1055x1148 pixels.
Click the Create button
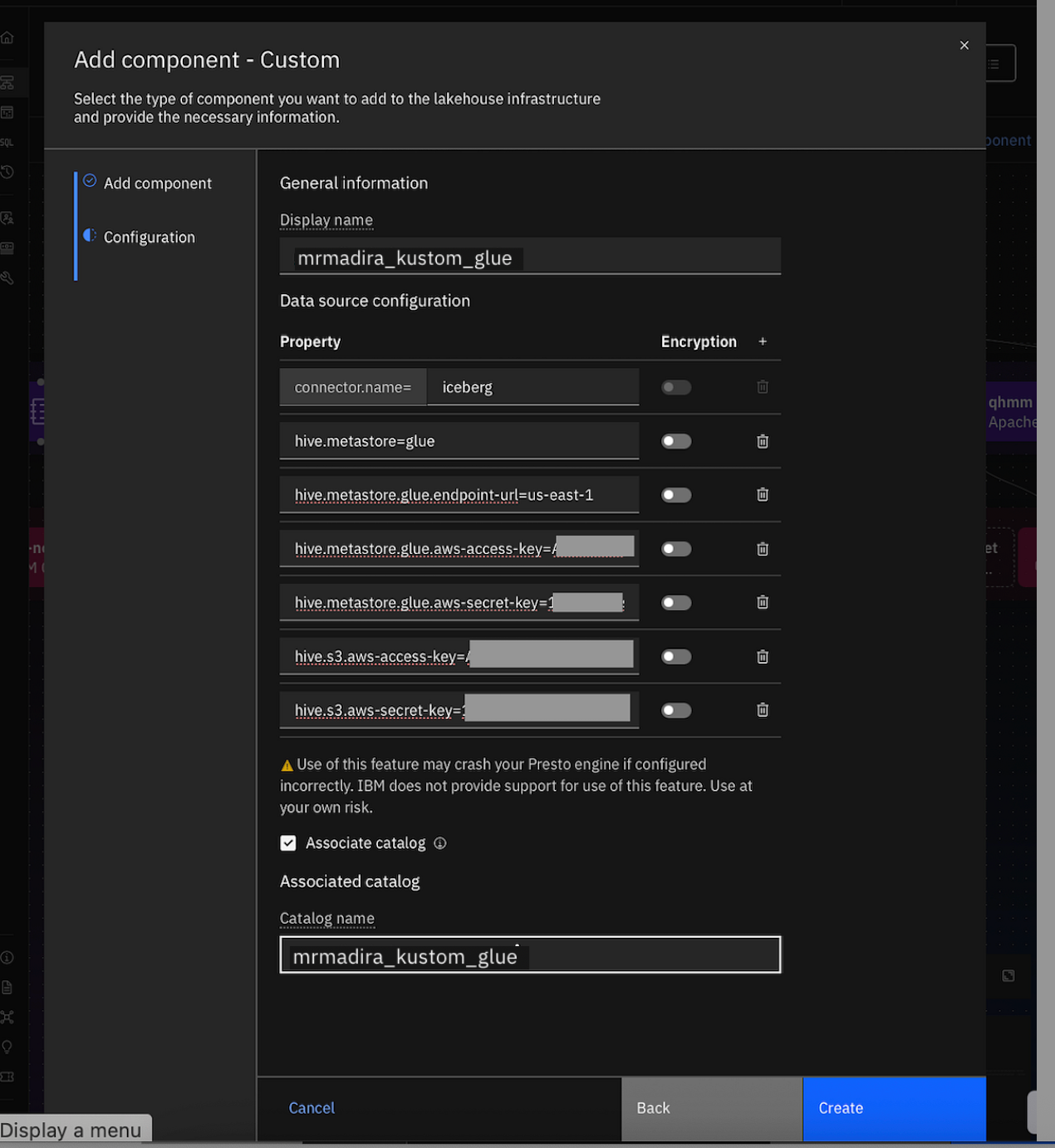tap(895, 1109)
